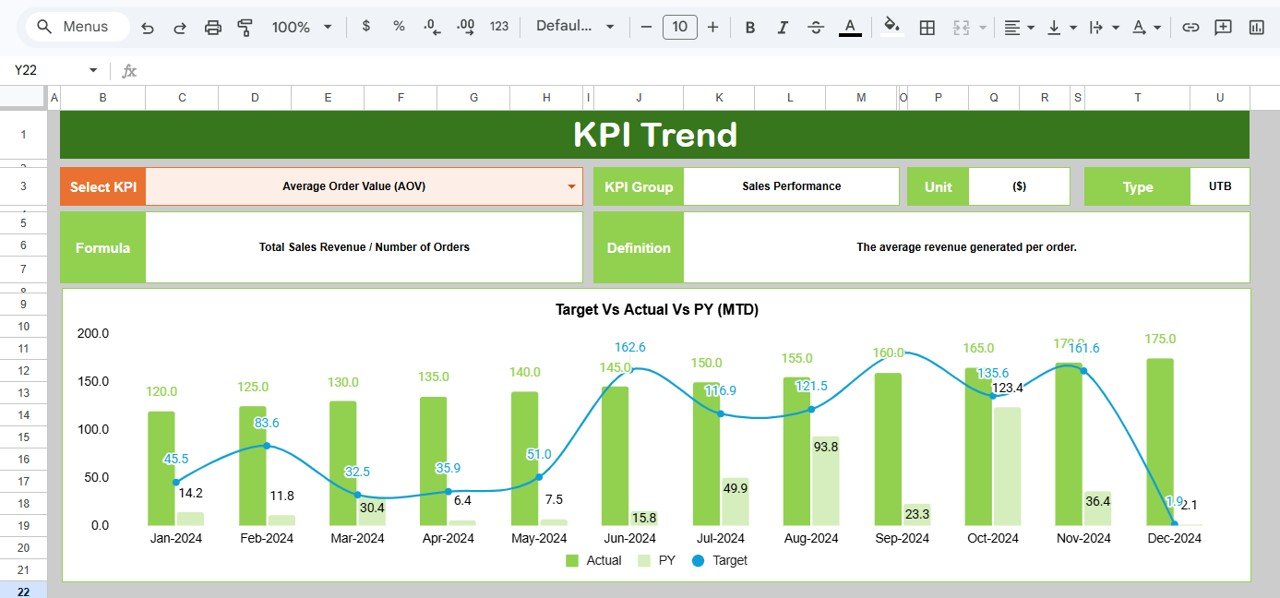
Task: Decrease decimal places
Action: point(431,27)
